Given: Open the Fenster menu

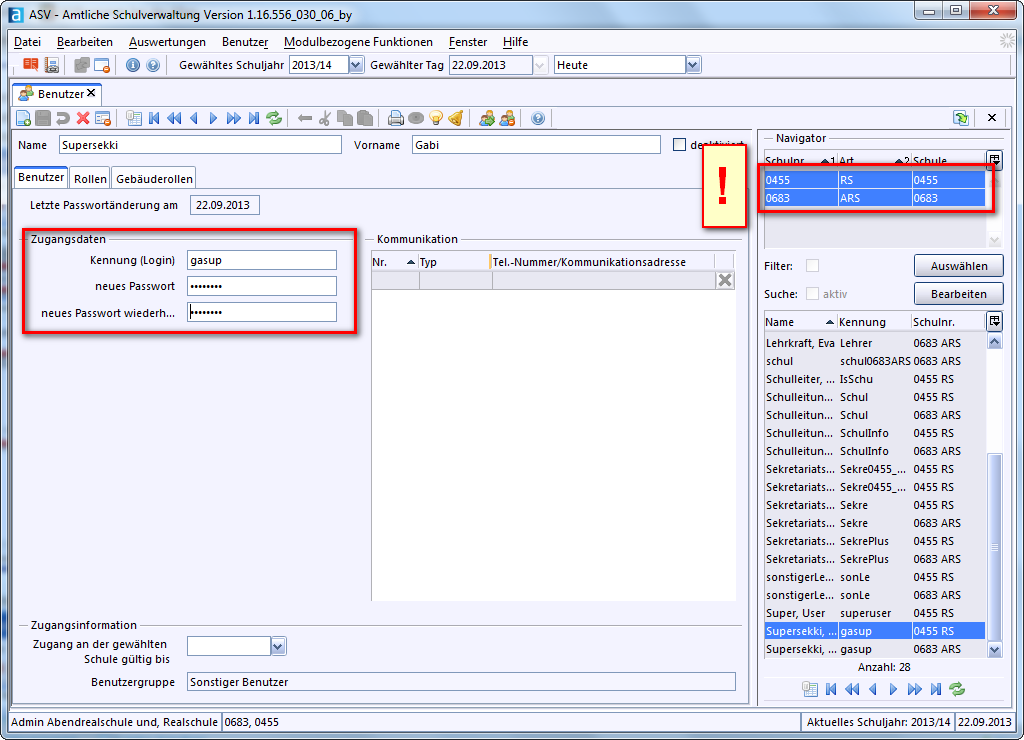Looking at the screenshot, I should pyautogui.click(x=468, y=42).
